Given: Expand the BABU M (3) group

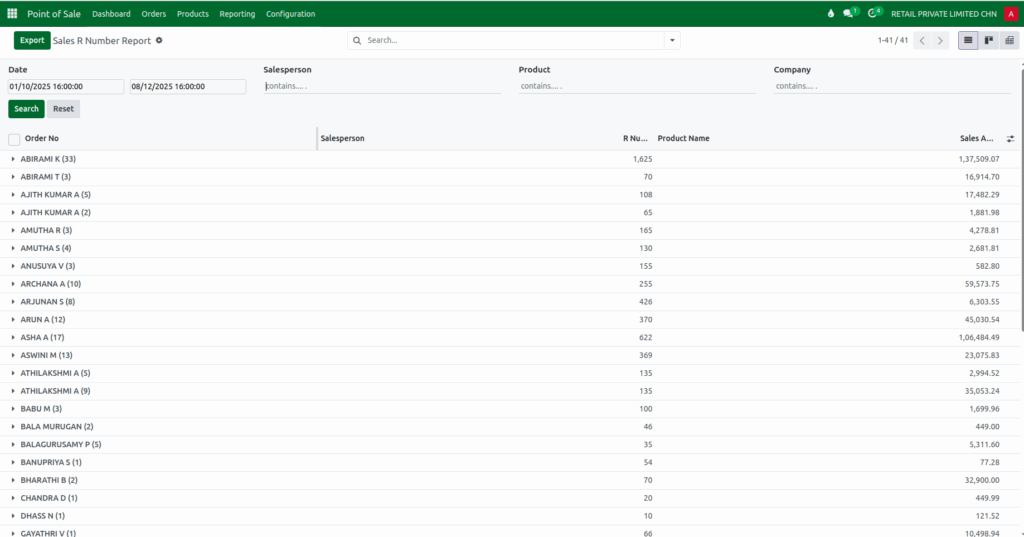Looking at the screenshot, I should tap(12, 409).
